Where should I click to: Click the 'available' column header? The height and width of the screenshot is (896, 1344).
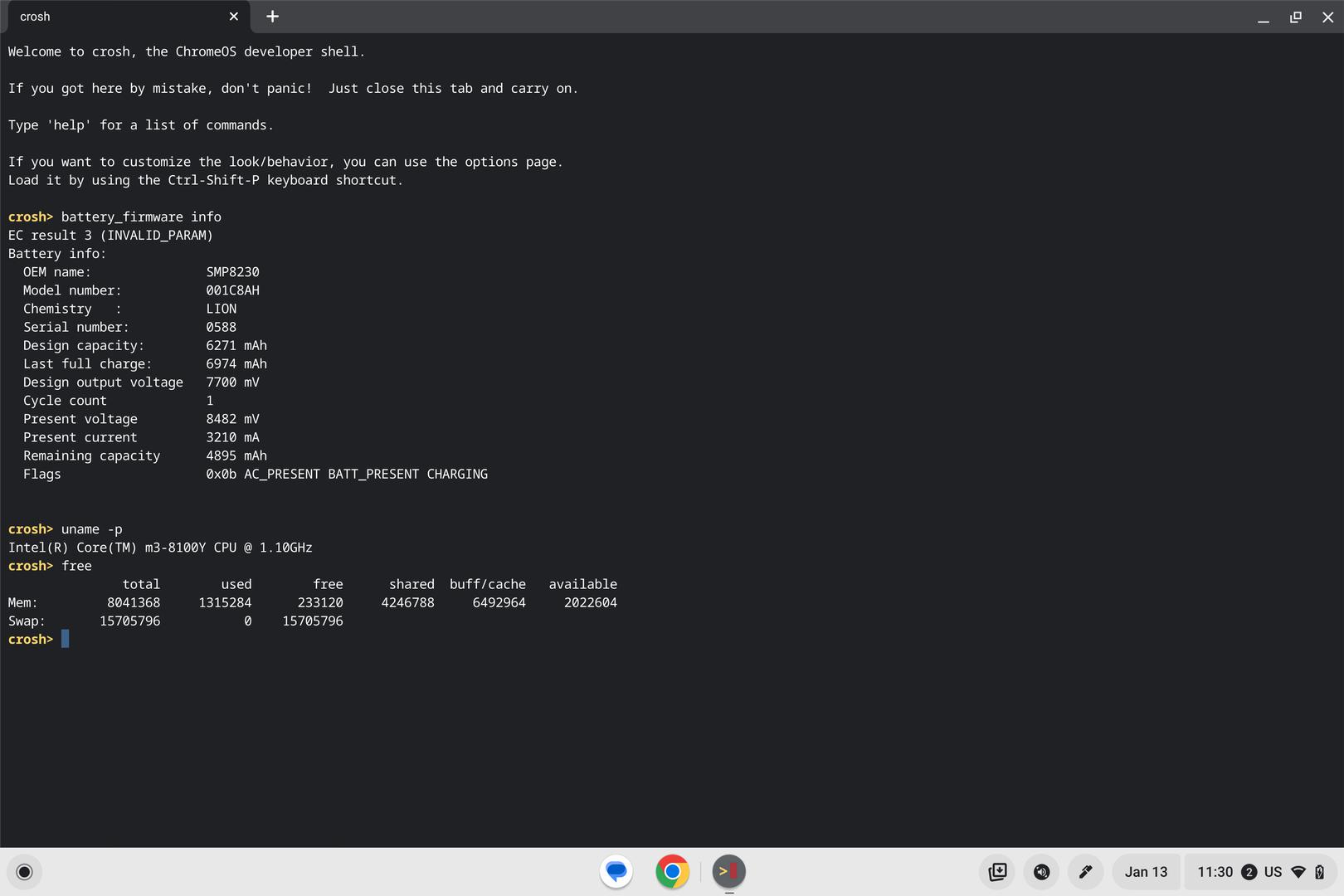583,584
